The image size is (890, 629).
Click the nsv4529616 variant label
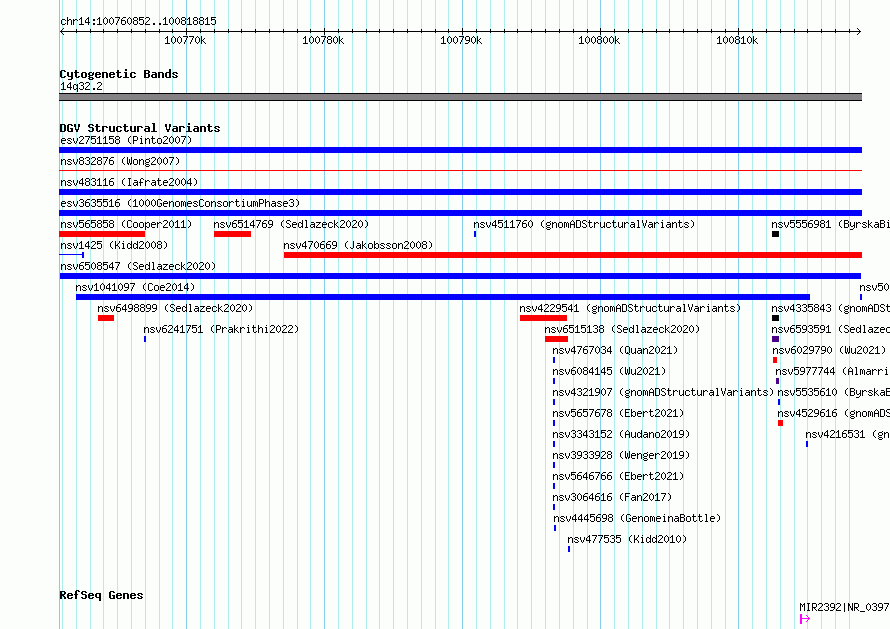coord(833,413)
